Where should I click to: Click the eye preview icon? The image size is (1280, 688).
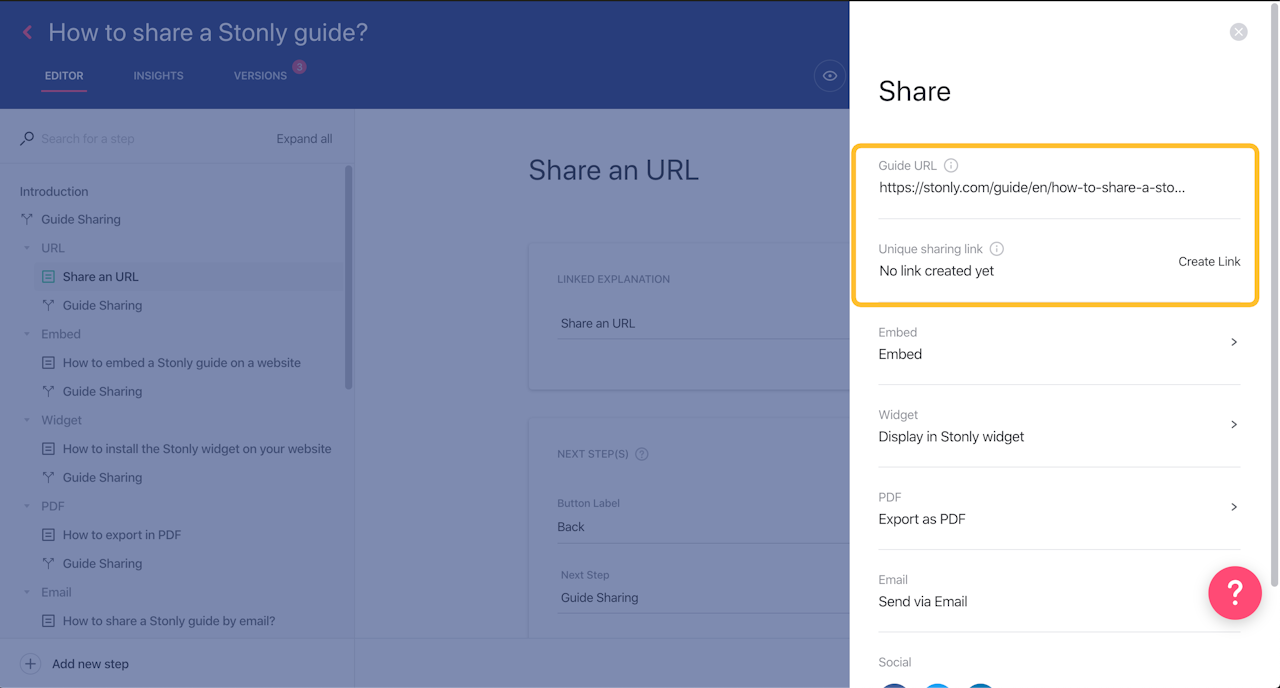click(829, 76)
